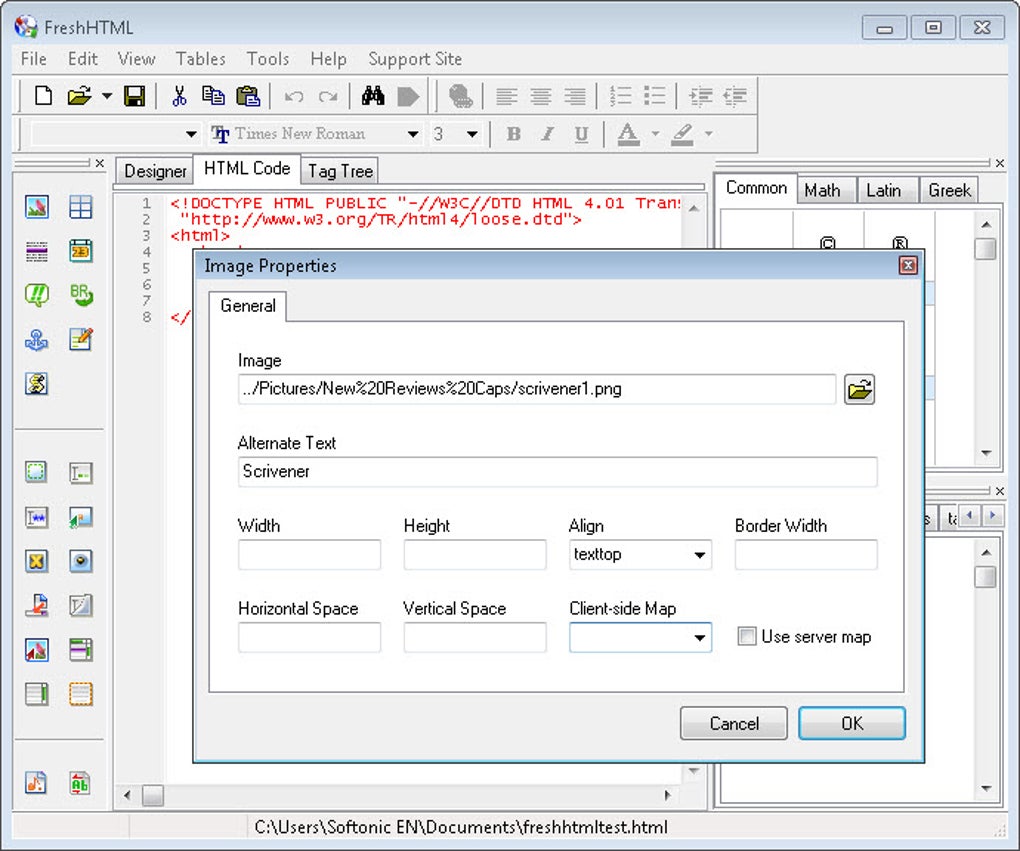Switch to the Designer tab

click(x=155, y=171)
